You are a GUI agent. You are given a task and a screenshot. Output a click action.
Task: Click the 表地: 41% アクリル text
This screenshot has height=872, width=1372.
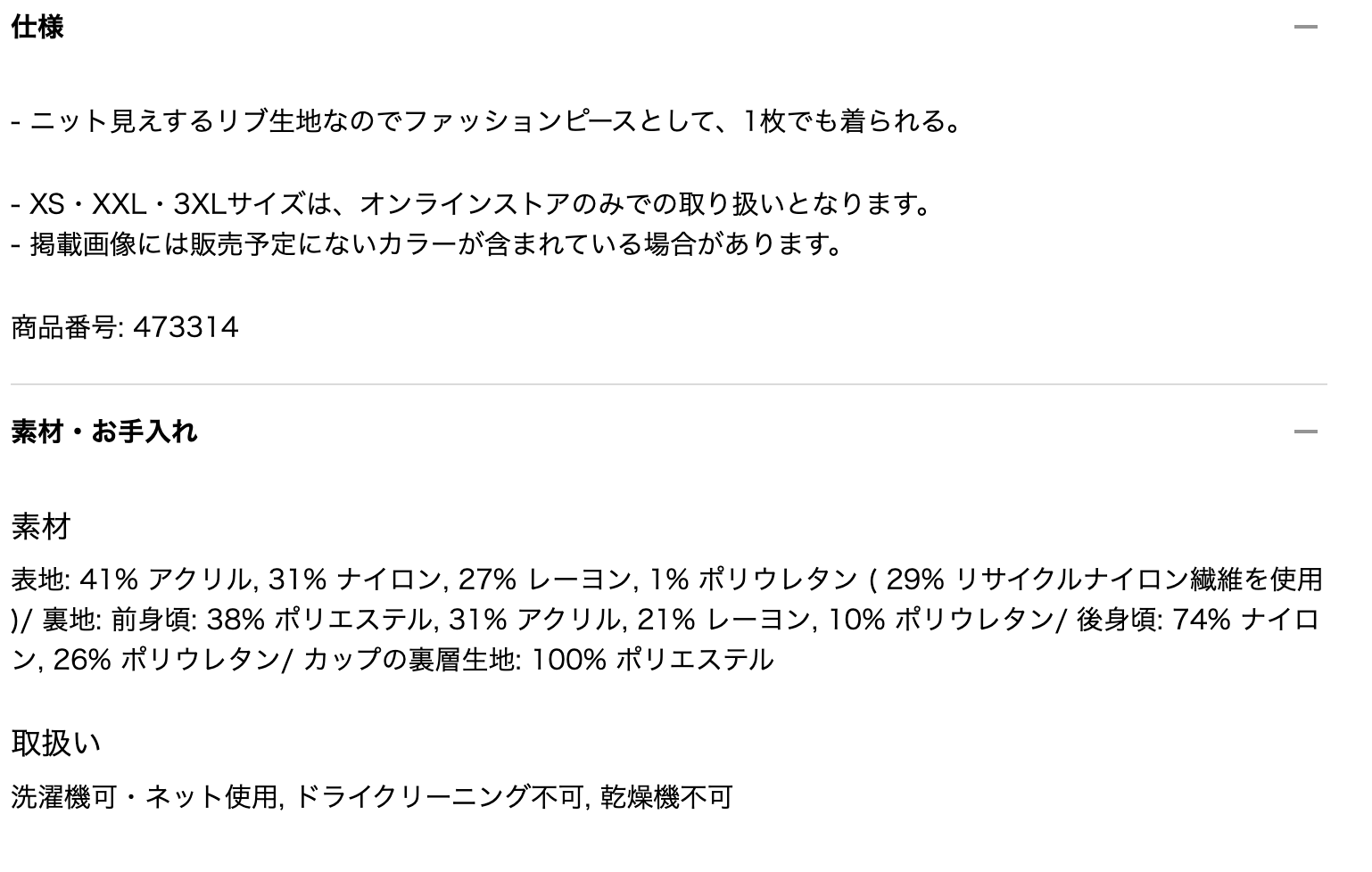132,580
